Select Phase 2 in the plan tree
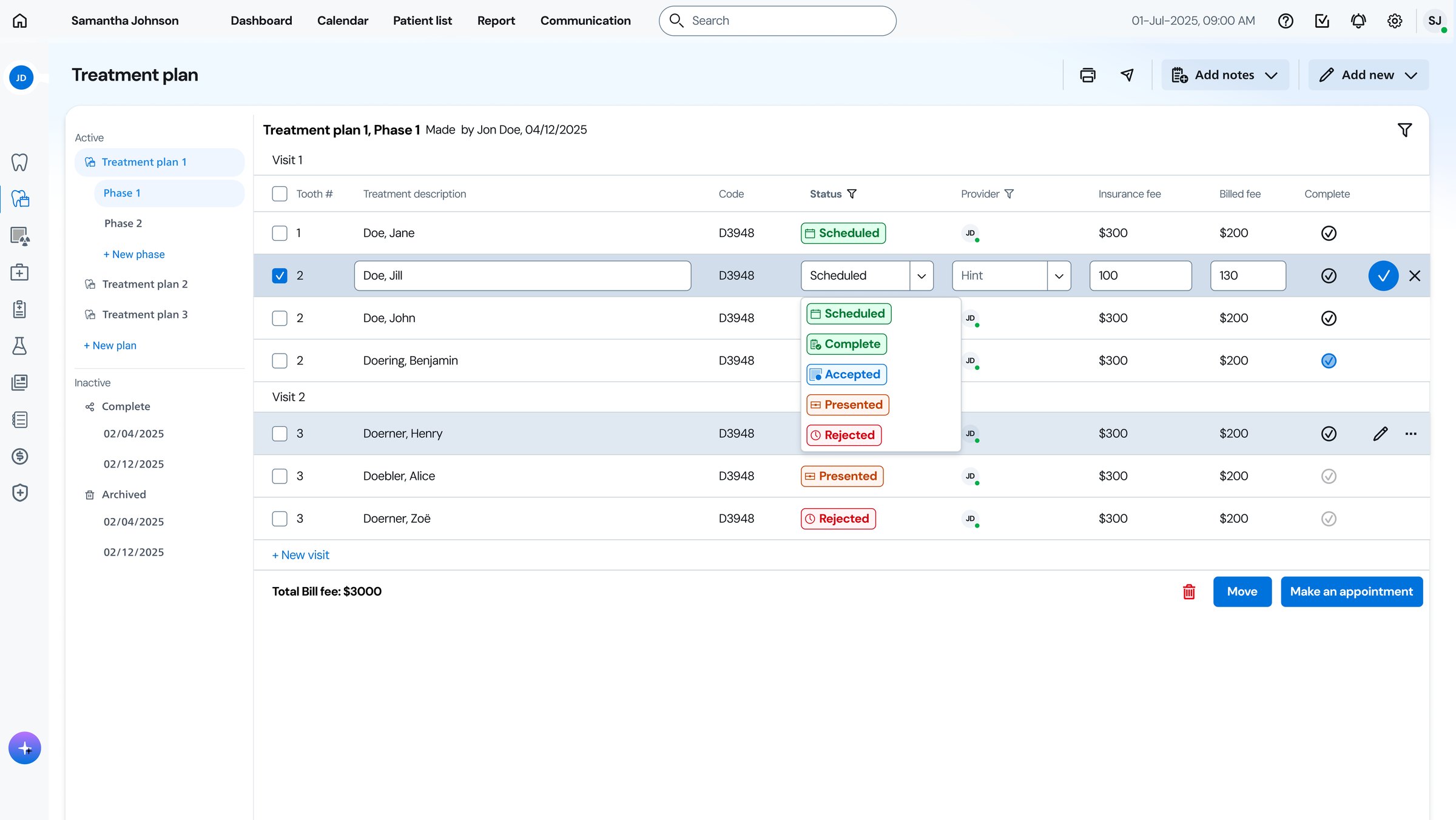Image resolution: width=1456 pixels, height=820 pixels. point(123,223)
